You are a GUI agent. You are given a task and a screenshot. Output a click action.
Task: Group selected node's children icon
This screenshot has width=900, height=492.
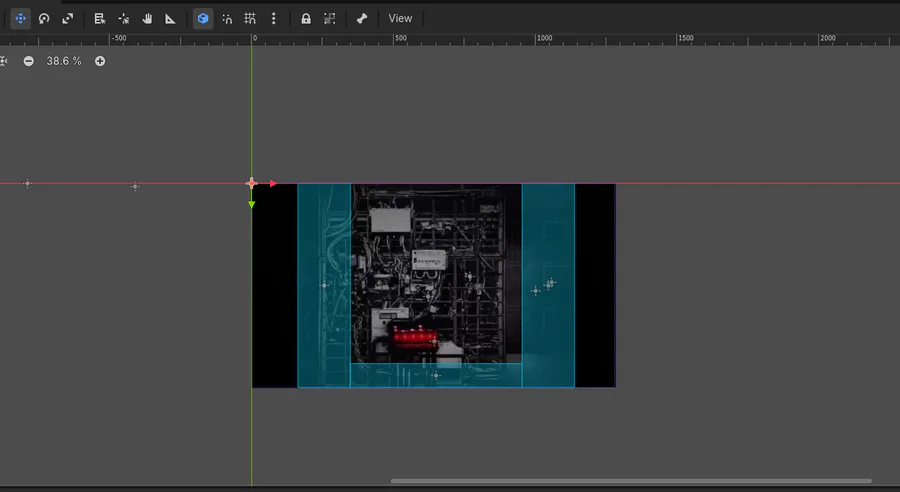pos(329,18)
